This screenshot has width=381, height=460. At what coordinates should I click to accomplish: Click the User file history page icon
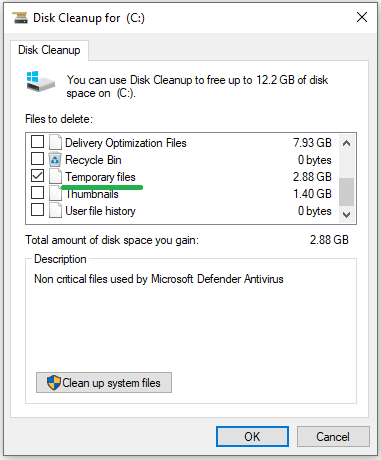tap(55, 211)
